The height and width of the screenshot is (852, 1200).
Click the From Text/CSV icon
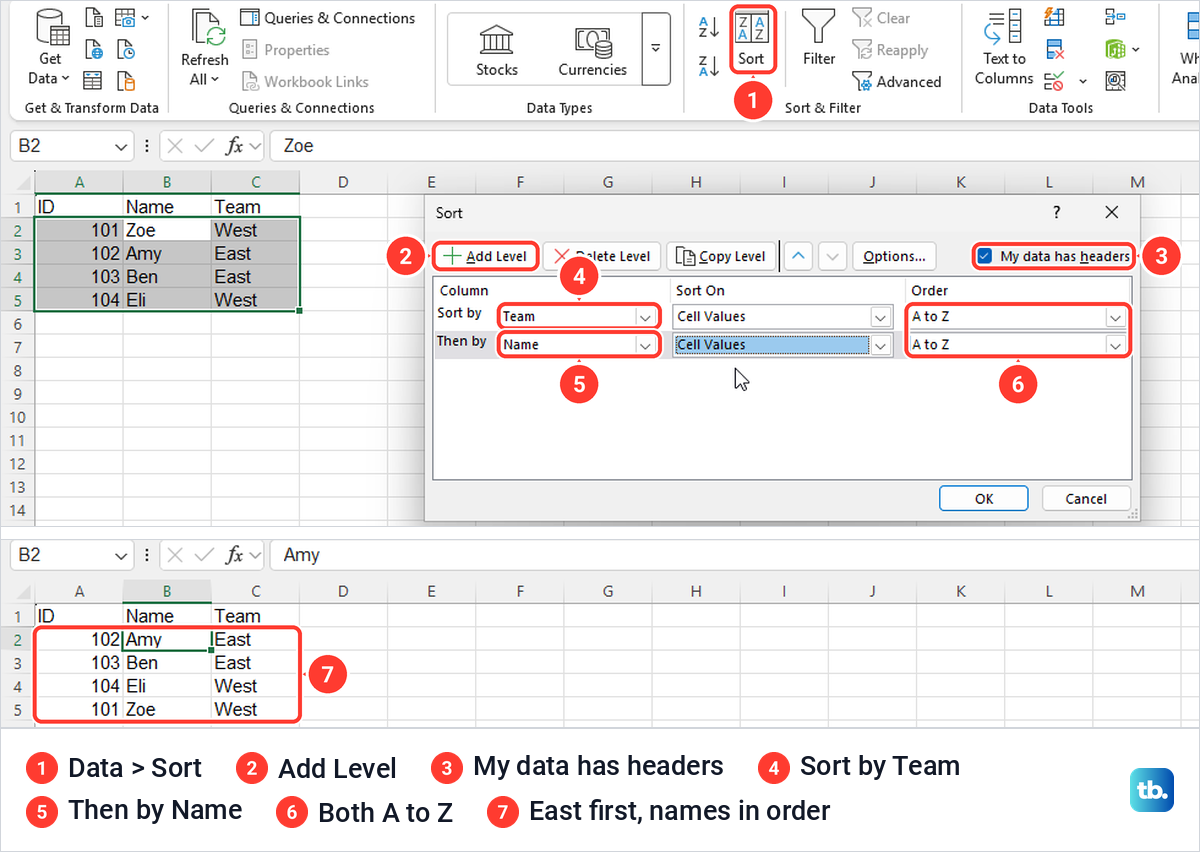[94, 18]
